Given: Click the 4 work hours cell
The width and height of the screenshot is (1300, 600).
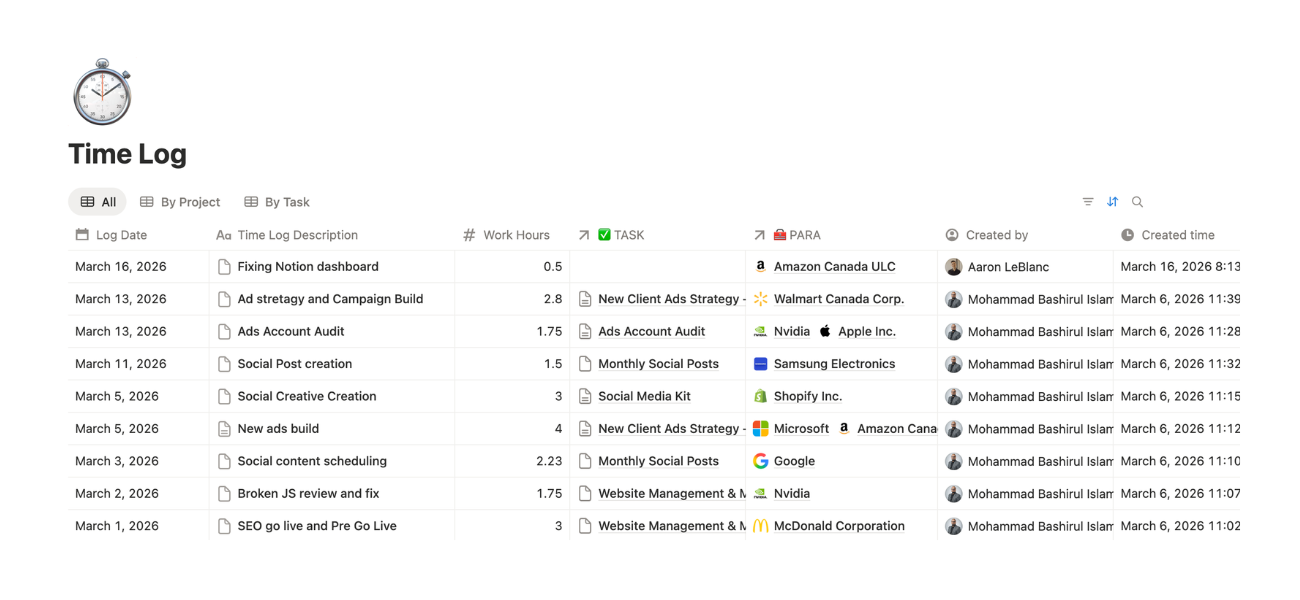Looking at the screenshot, I should point(512,428).
